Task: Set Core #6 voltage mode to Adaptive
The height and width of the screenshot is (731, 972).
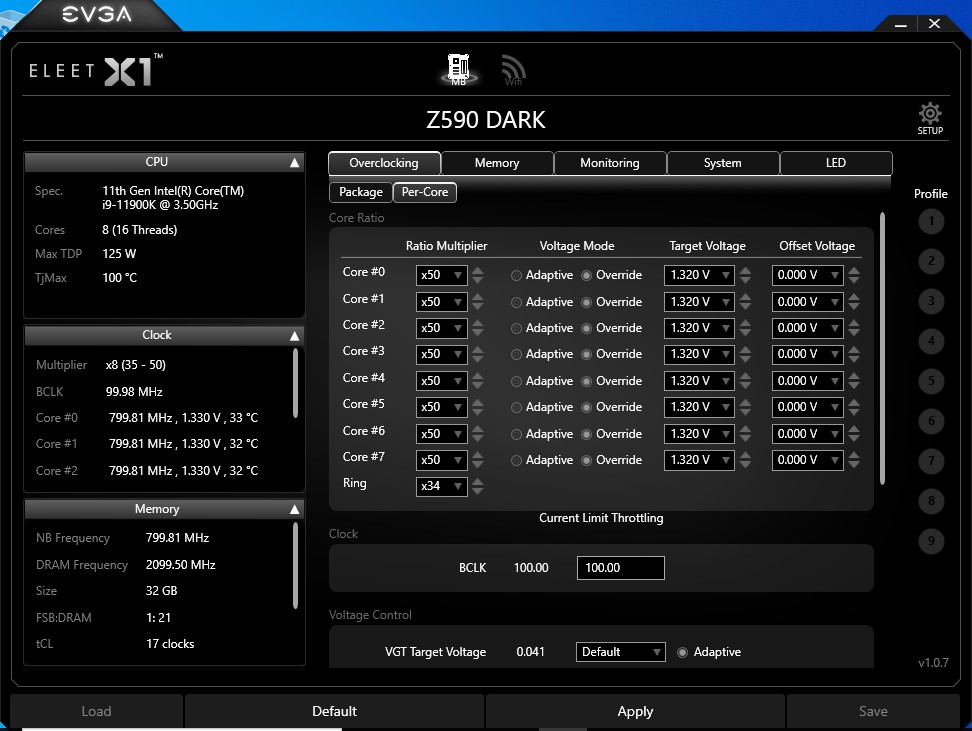Action: [x=516, y=435]
